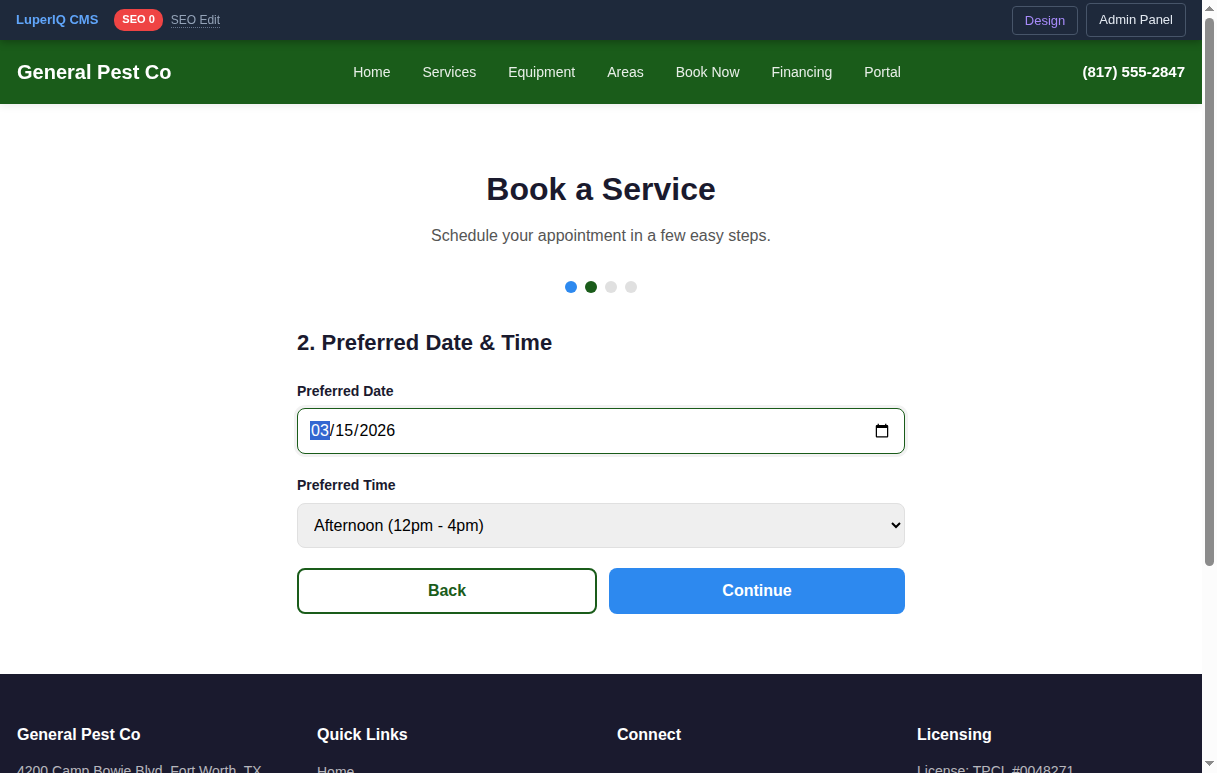Image resolution: width=1217 pixels, height=773 pixels.
Task: Open the date picker calendar icon
Action: [882, 430]
